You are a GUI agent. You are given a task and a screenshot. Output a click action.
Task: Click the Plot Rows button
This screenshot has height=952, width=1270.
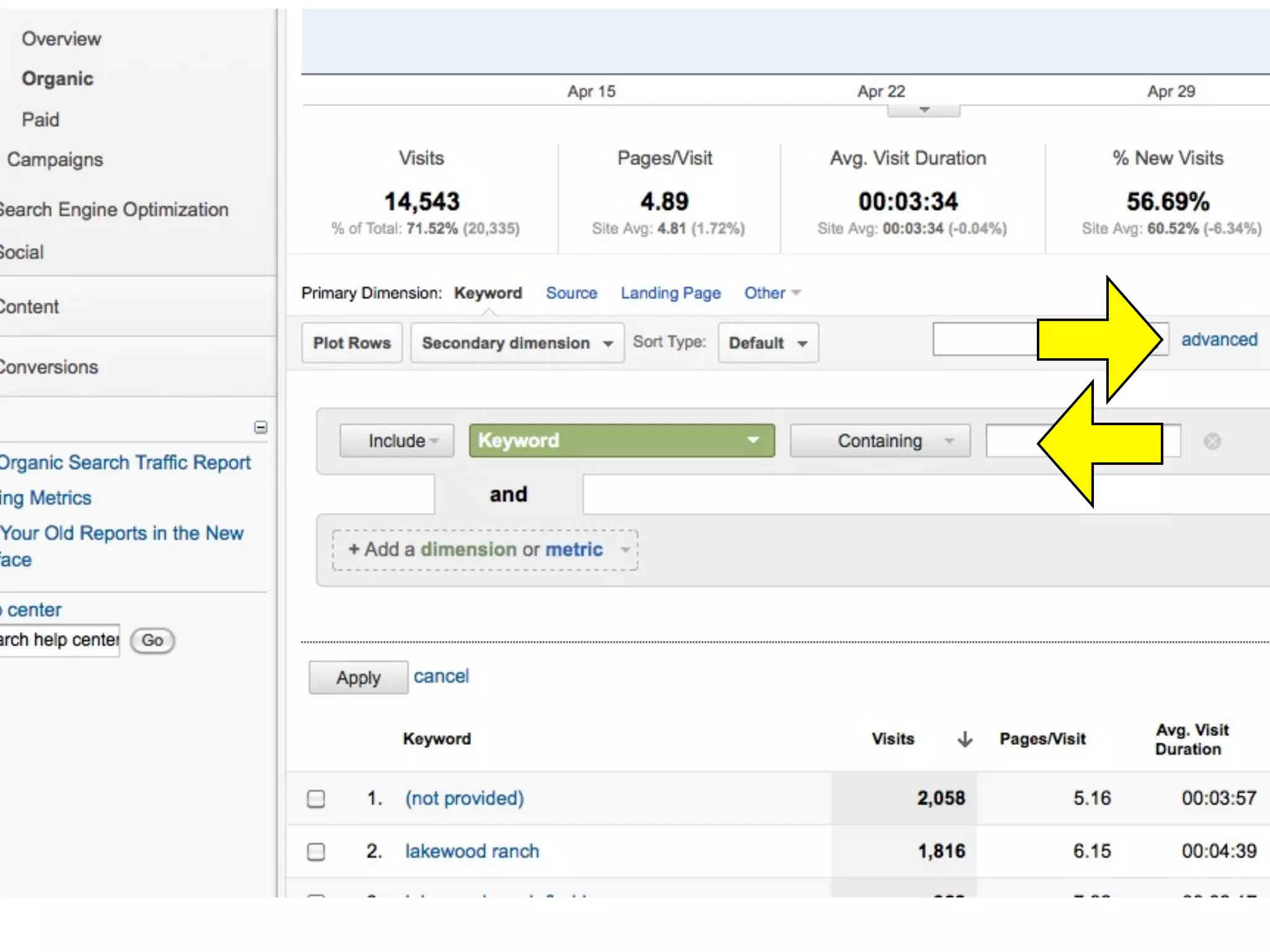pyautogui.click(x=352, y=343)
